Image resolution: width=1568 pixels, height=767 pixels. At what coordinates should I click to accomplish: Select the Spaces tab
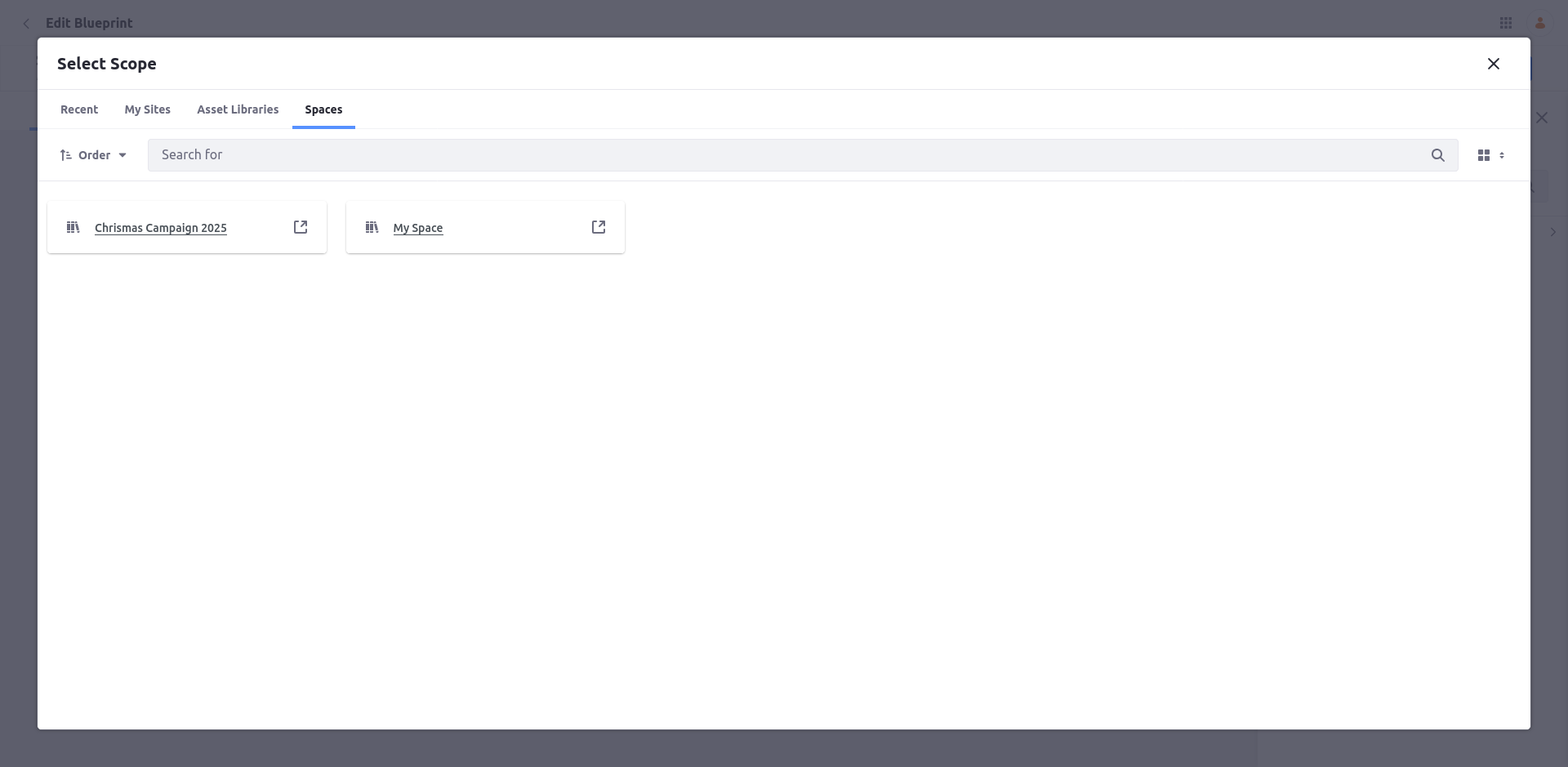coord(323,109)
